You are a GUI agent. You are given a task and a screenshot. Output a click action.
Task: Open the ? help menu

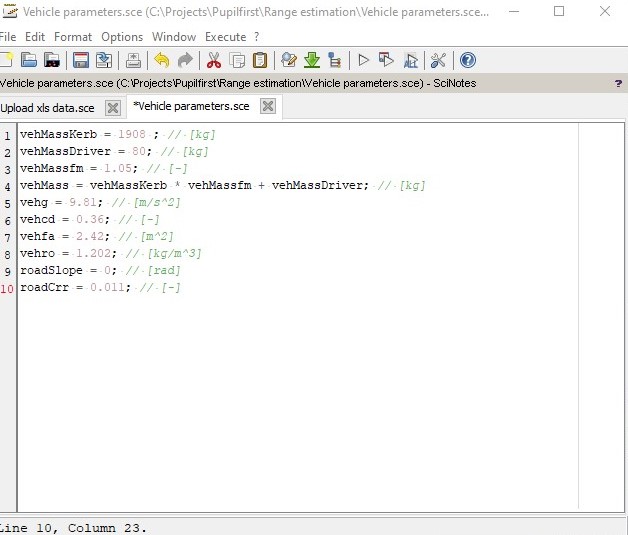coord(257,37)
